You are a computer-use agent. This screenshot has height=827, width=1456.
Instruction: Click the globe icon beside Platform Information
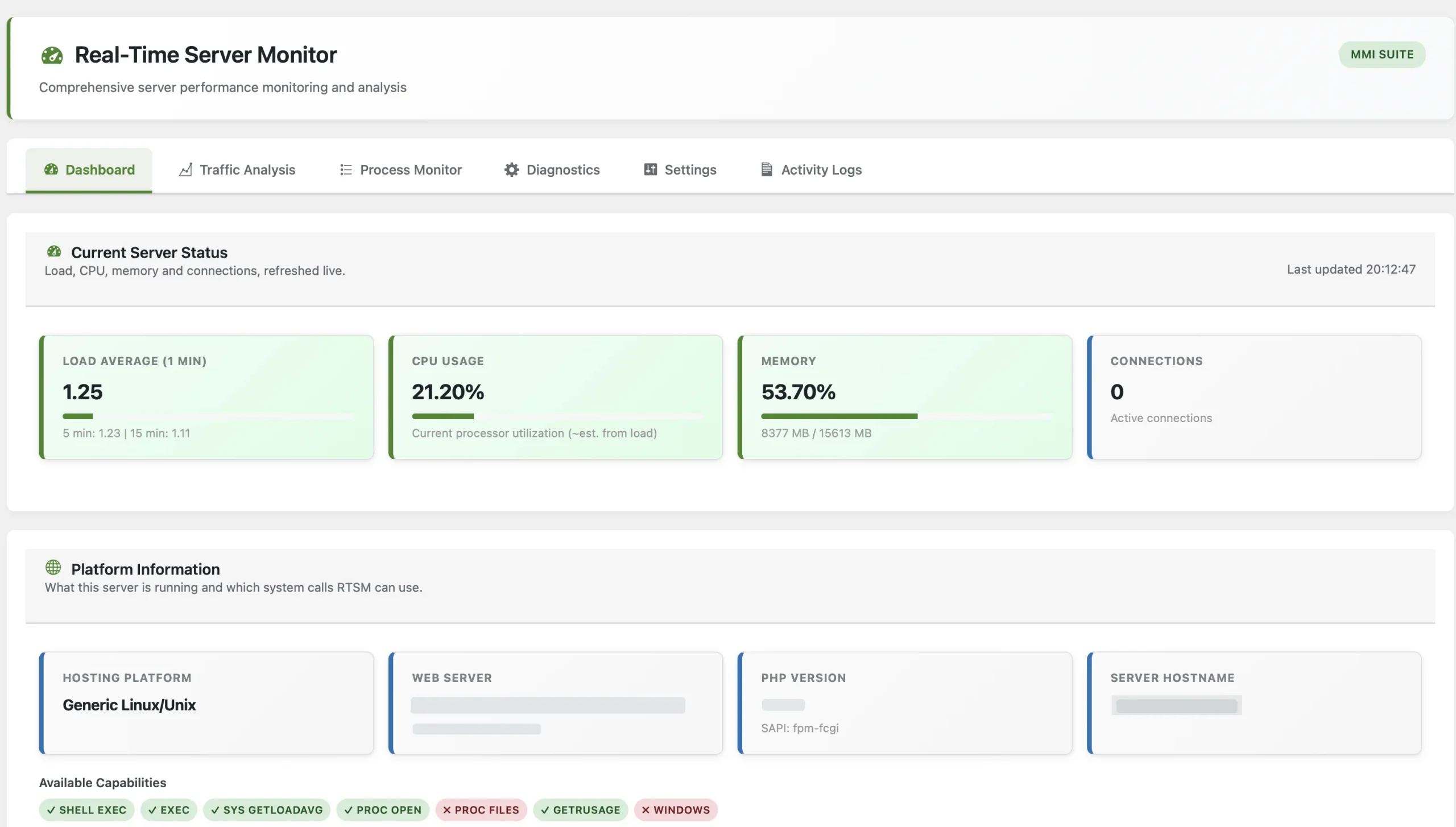pyautogui.click(x=53, y=567)
